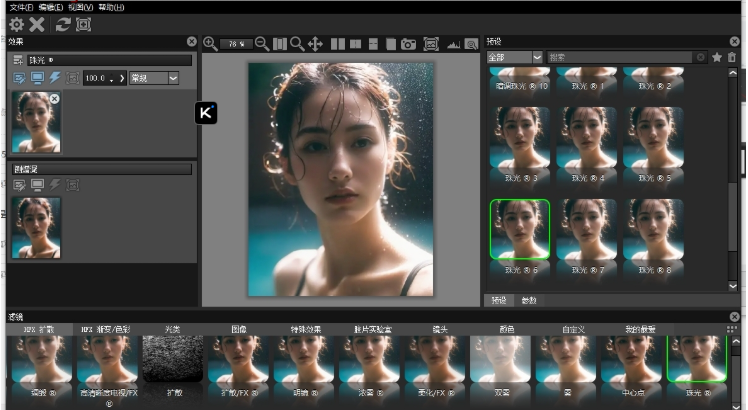
Task: Select the pan move arrows tool
Action: (315, 44)
